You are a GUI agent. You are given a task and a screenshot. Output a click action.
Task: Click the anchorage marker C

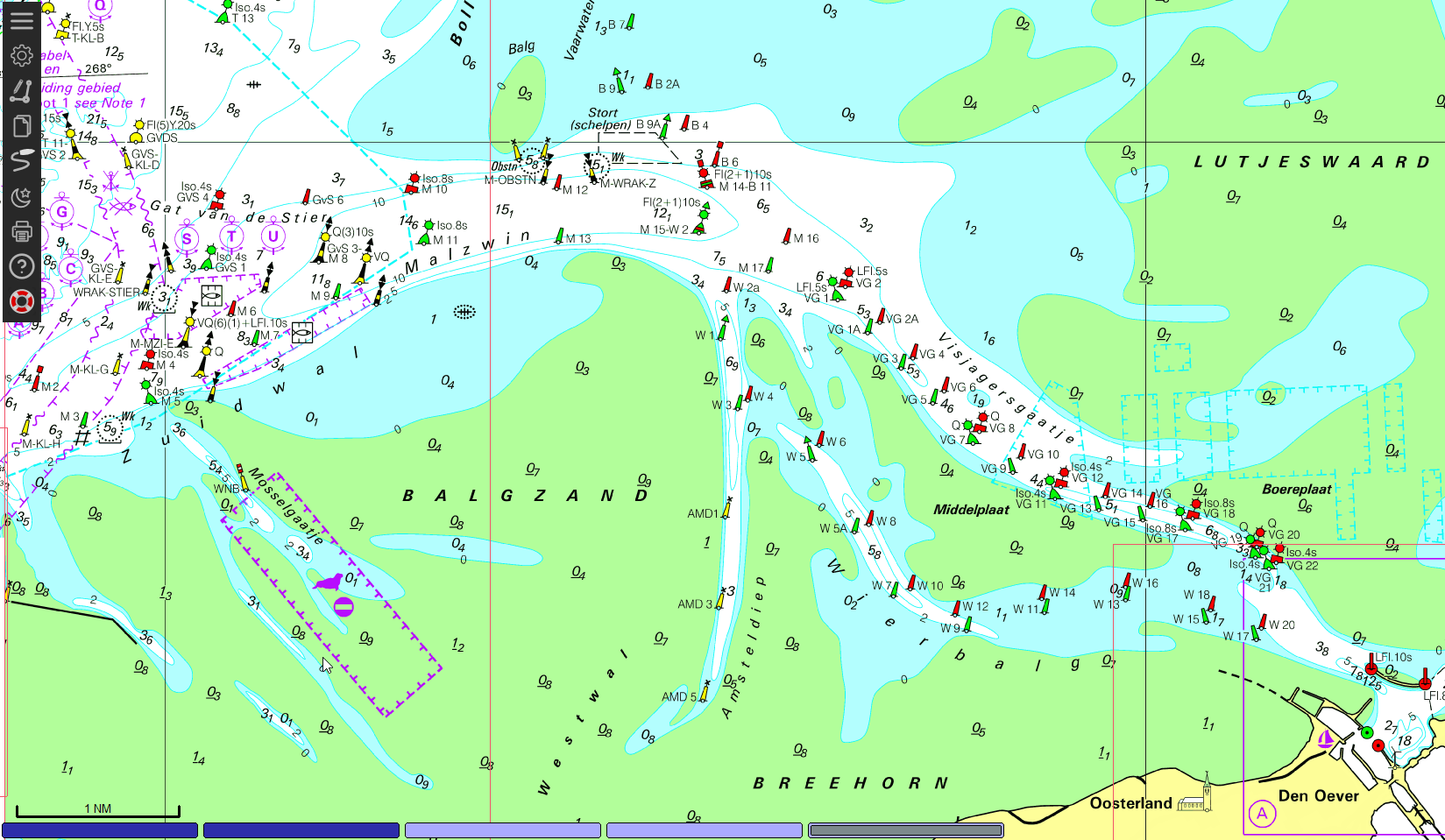[x=70, y=268]
